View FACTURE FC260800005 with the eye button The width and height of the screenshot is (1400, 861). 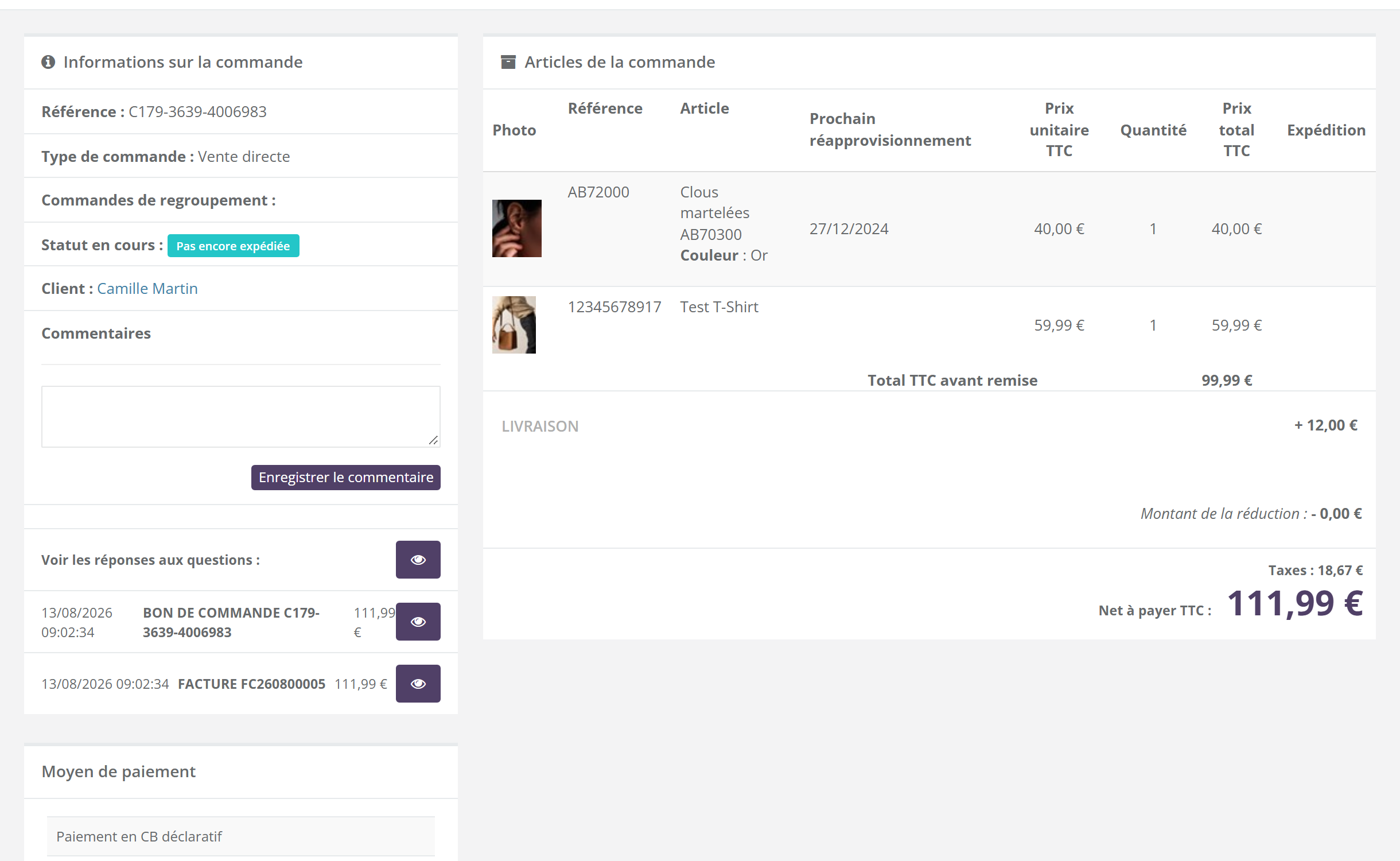[418, 684]
